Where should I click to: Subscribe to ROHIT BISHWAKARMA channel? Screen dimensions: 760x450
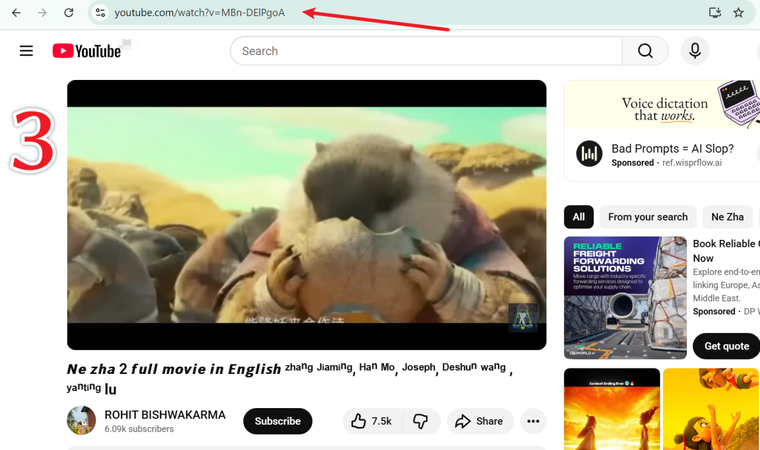(278, 421)
